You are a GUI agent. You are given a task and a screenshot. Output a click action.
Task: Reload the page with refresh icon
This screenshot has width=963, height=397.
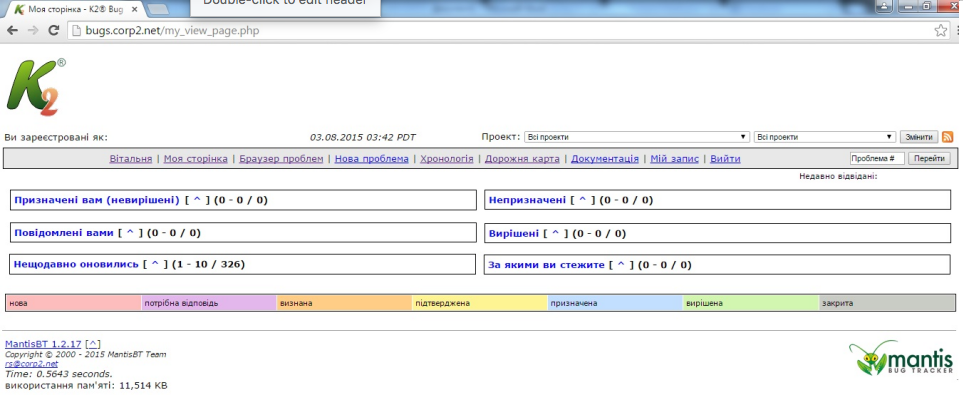(x=53, y=30)
